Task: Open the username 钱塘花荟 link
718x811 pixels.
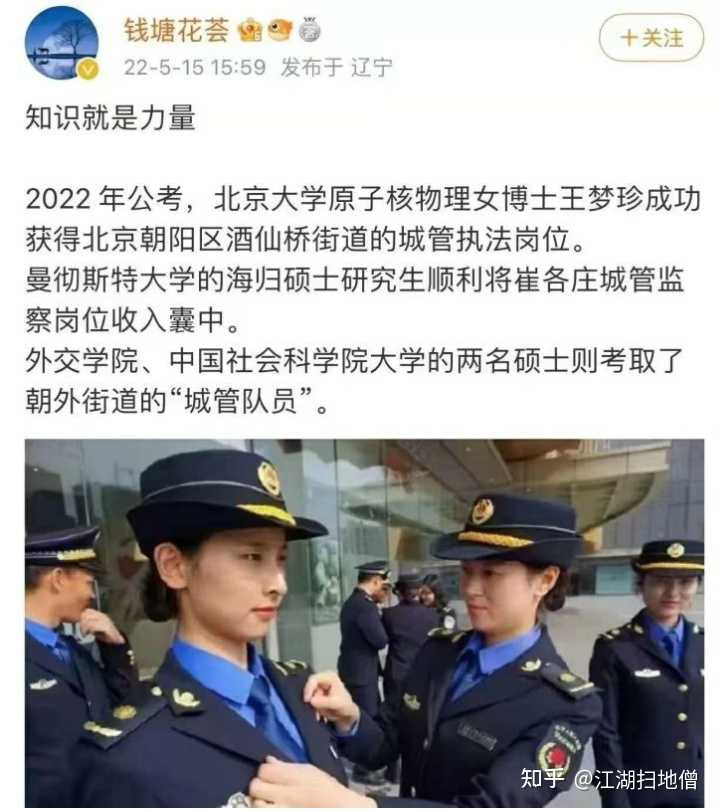Action: (177, 30)
